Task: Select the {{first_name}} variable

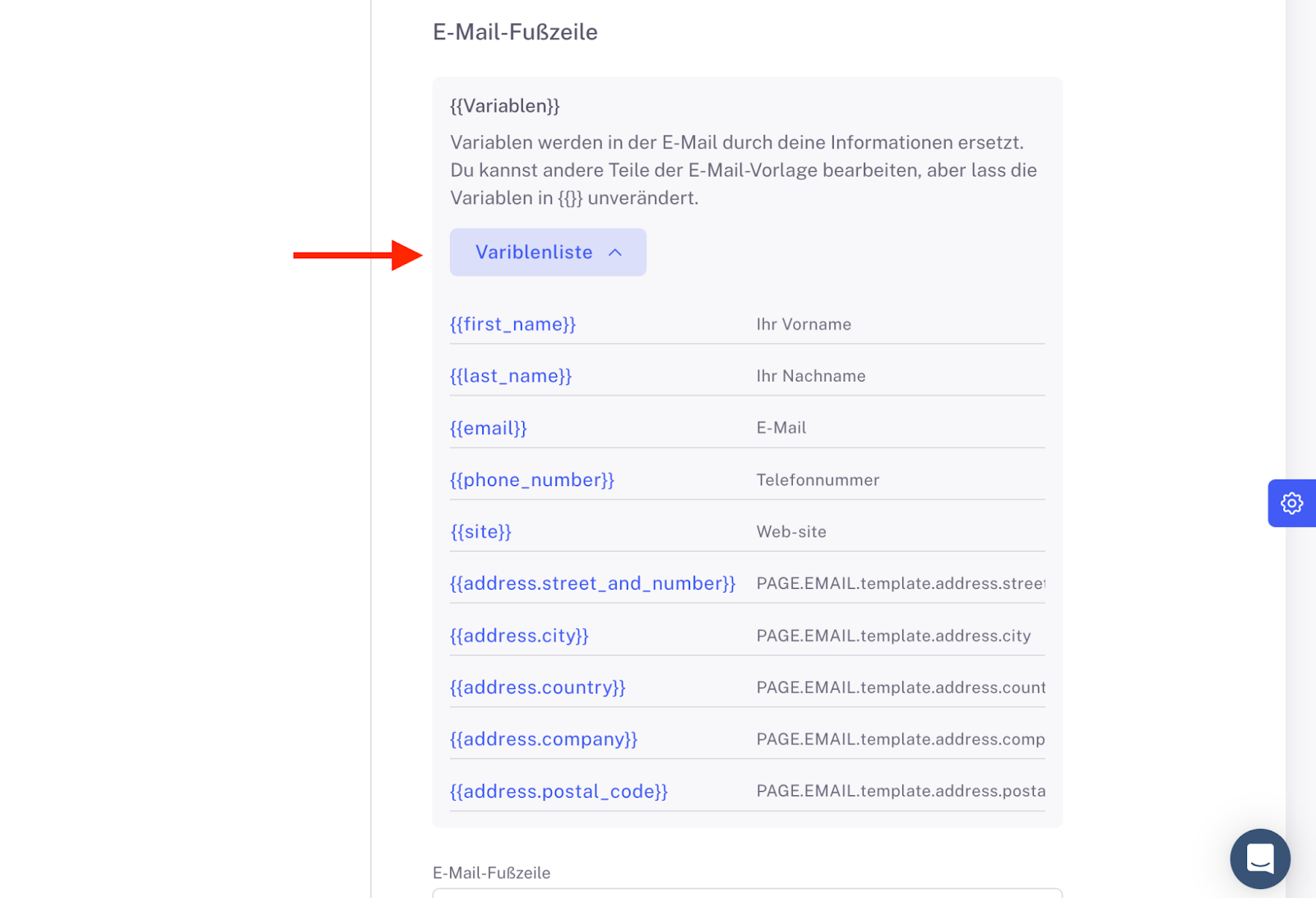Action: 512,324
